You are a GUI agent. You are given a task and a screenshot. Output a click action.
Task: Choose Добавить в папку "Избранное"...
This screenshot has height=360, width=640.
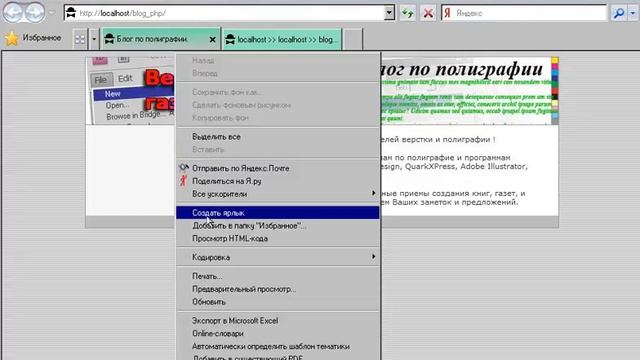(278, 226)
